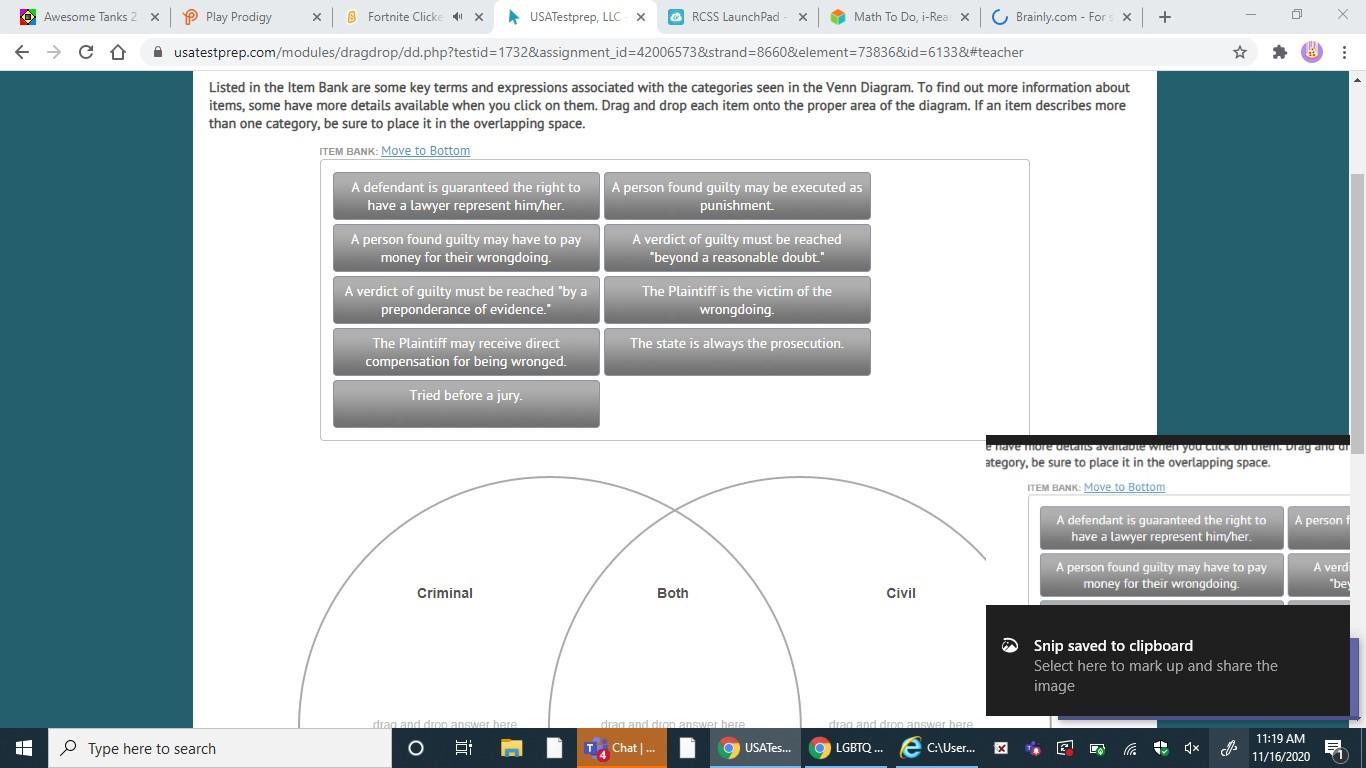This screenshot has width=1366, height=768.
Task: Mute the Fortnite Clicker tab audio
Action: pos(457,17)
